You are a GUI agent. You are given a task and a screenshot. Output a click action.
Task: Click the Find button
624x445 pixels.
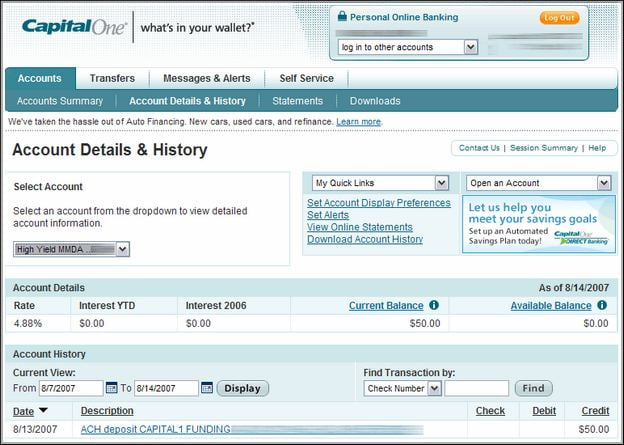coord(534,388)
